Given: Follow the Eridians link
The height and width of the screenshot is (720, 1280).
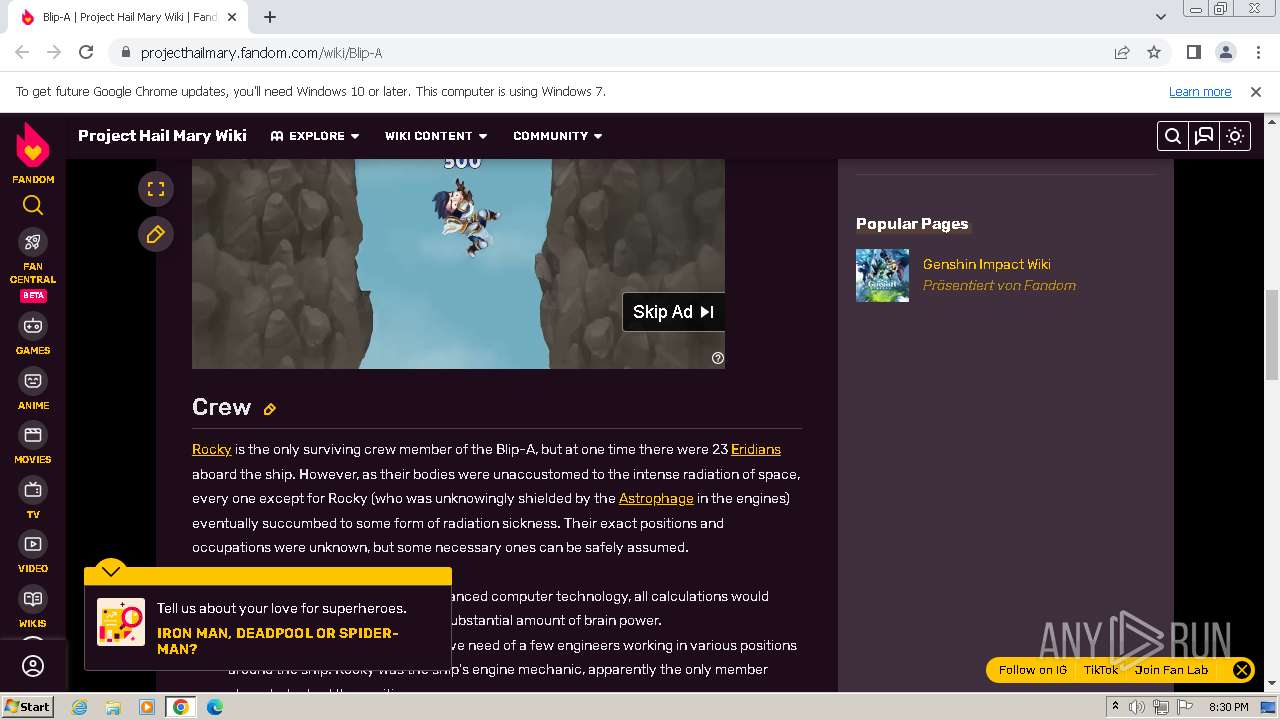Looking at the screenshot, I should click(x=756, y=450).
